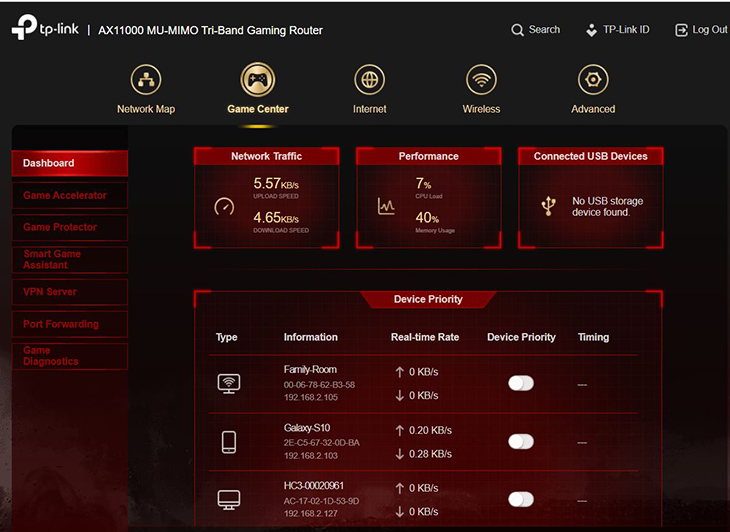Open VPN Server settings
Screen dimensions: 730x532
(70, 292)
